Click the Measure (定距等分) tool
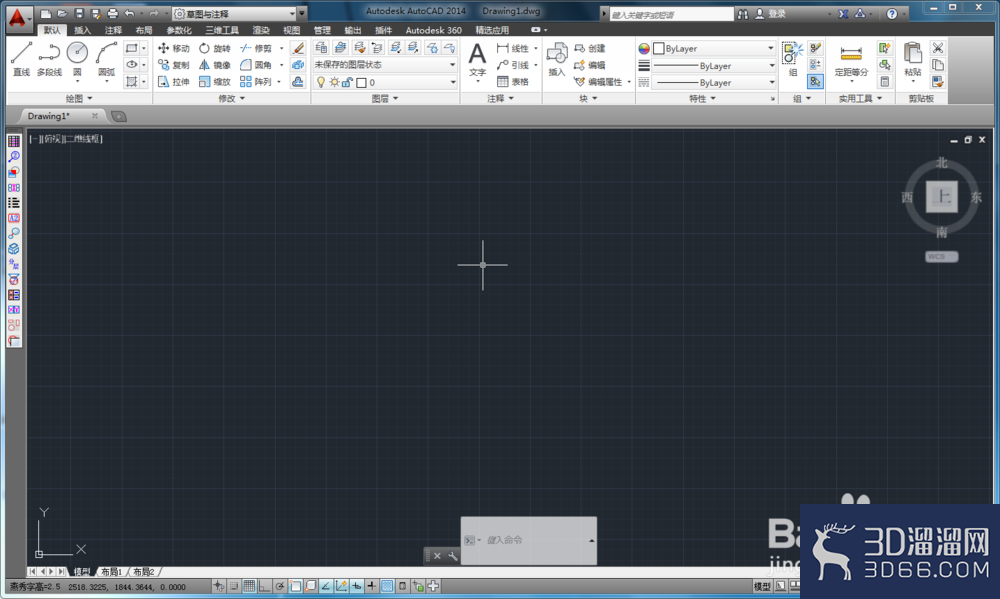This screenshot has width=1000, height=599. click(851, 59)
